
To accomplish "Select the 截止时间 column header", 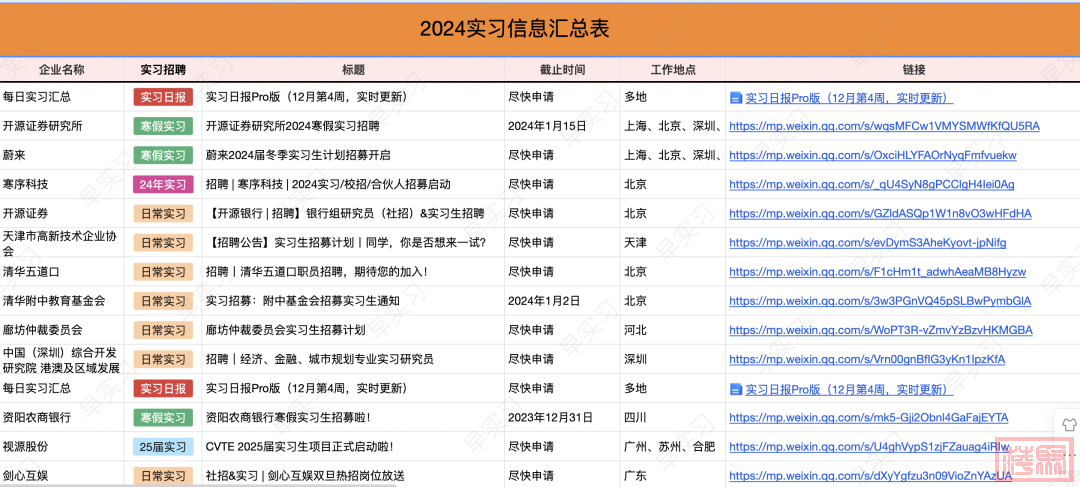I will pos(562,70).
